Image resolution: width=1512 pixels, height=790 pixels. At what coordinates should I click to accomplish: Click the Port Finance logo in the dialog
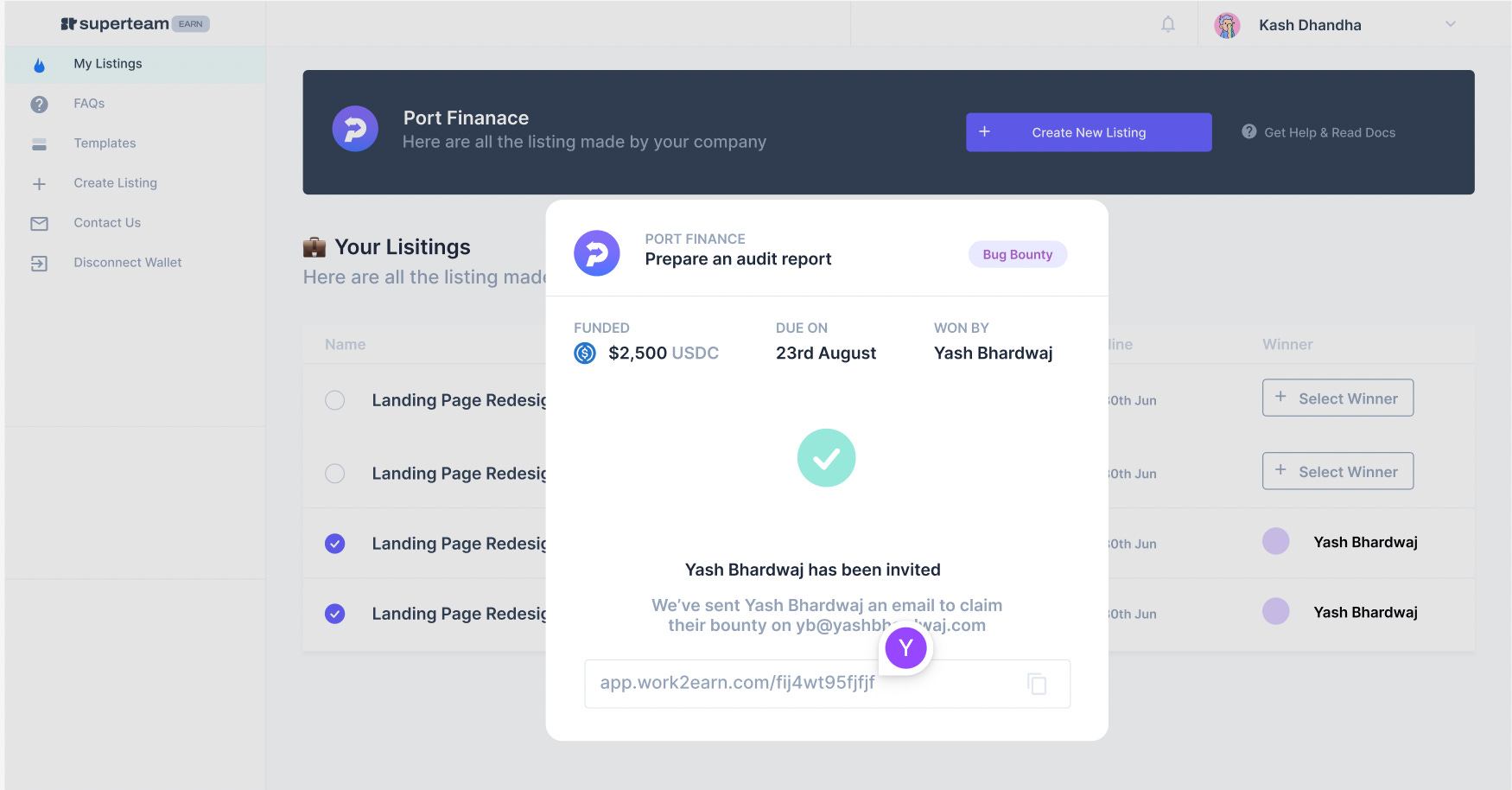[596, 252]
